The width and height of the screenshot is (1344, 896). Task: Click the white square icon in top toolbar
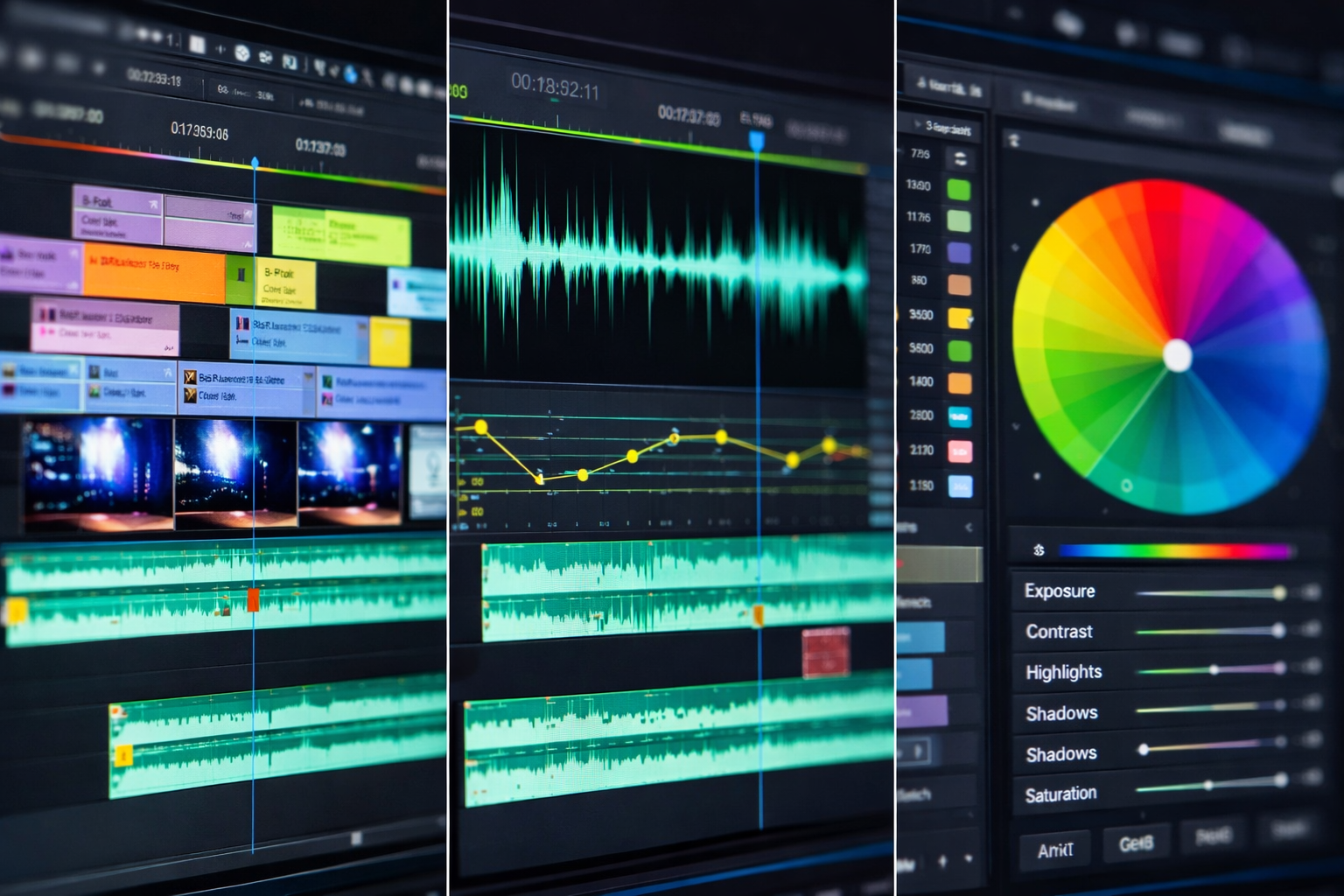pyautogui.click(x=198, y=45)
